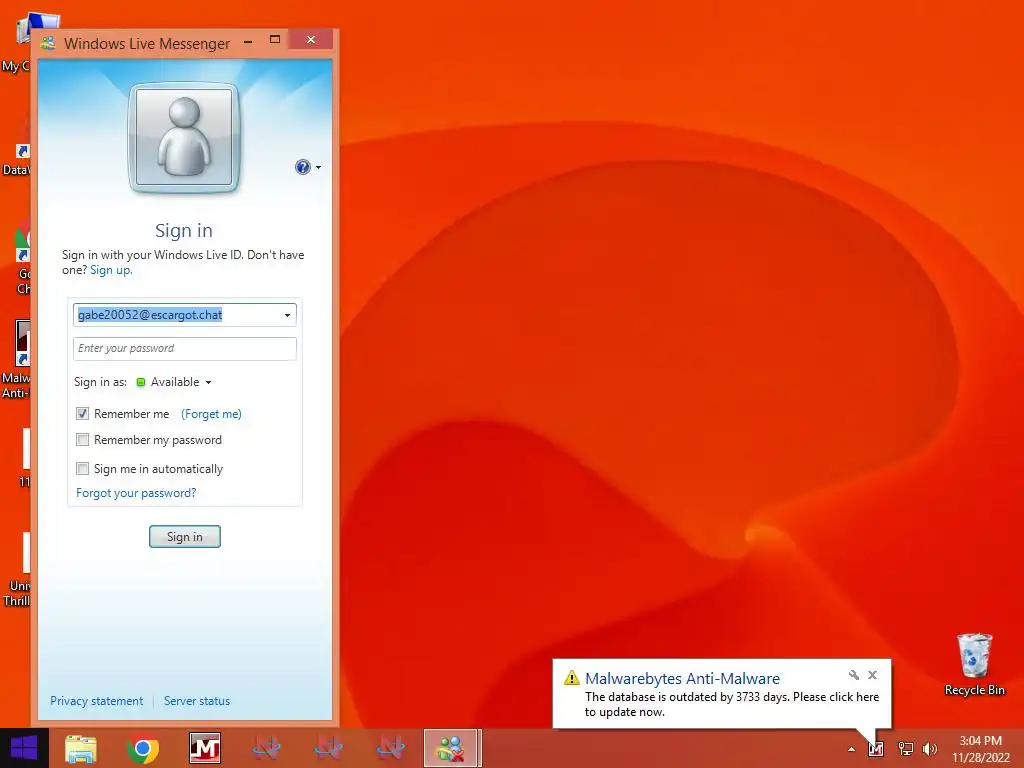
Task: Click the Malwarebytes system tray icon
Action: [x=876, y=749]
